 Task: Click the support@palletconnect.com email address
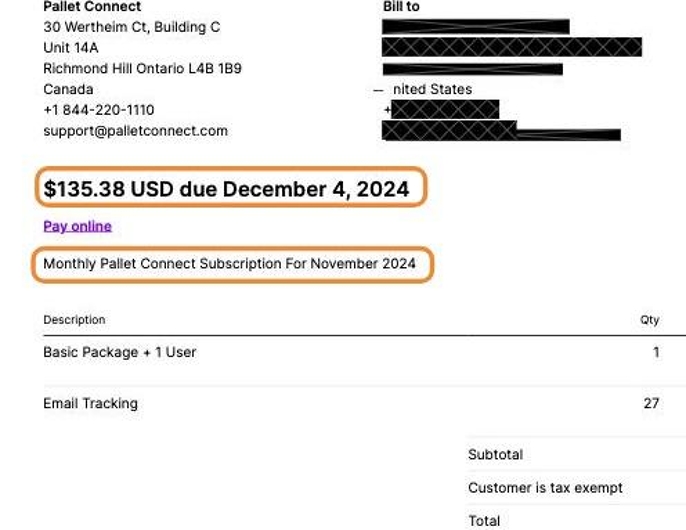136,131
